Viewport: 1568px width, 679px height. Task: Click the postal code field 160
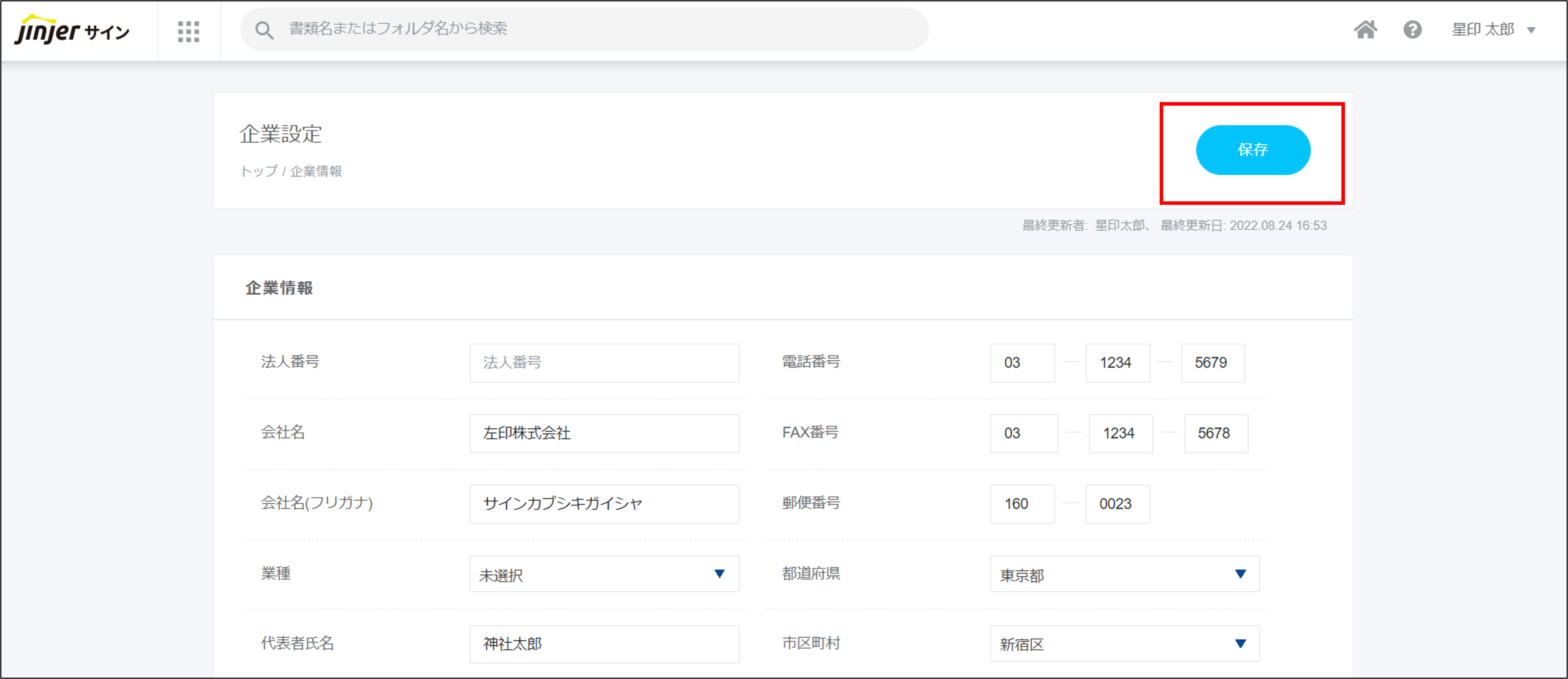tap(1022, 504)
